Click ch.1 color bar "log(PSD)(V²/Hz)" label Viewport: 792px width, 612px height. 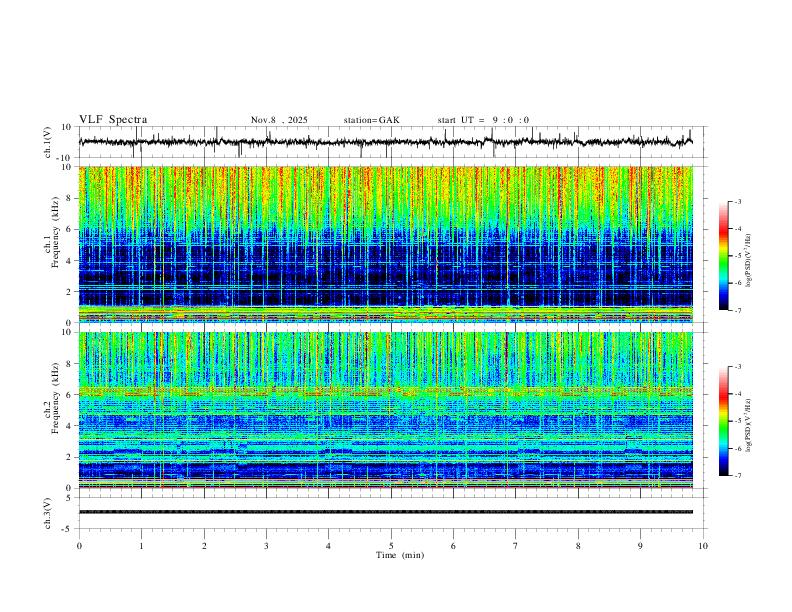(x=749, y=261)
